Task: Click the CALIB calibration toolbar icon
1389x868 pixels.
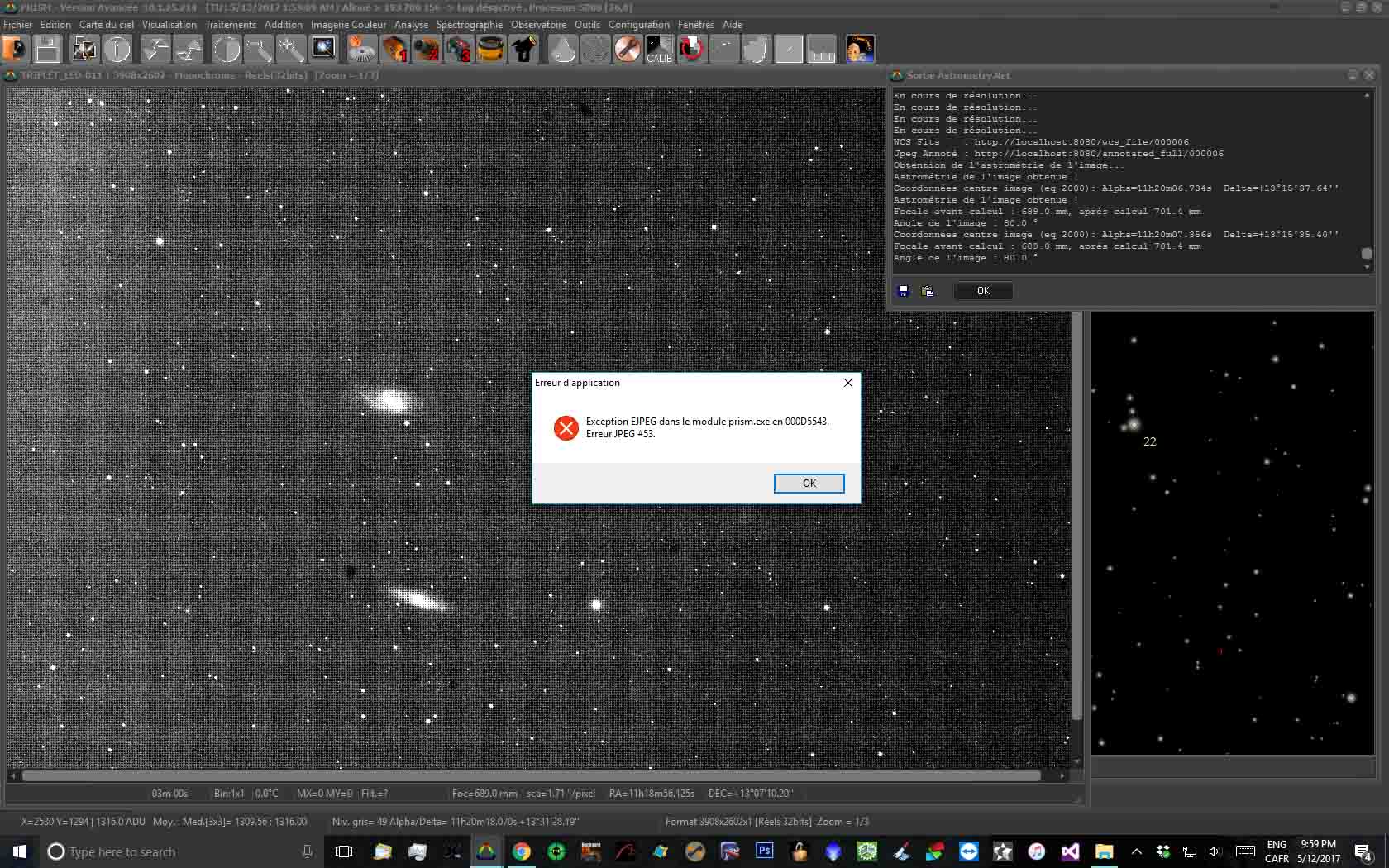Action: pos(660,50)
